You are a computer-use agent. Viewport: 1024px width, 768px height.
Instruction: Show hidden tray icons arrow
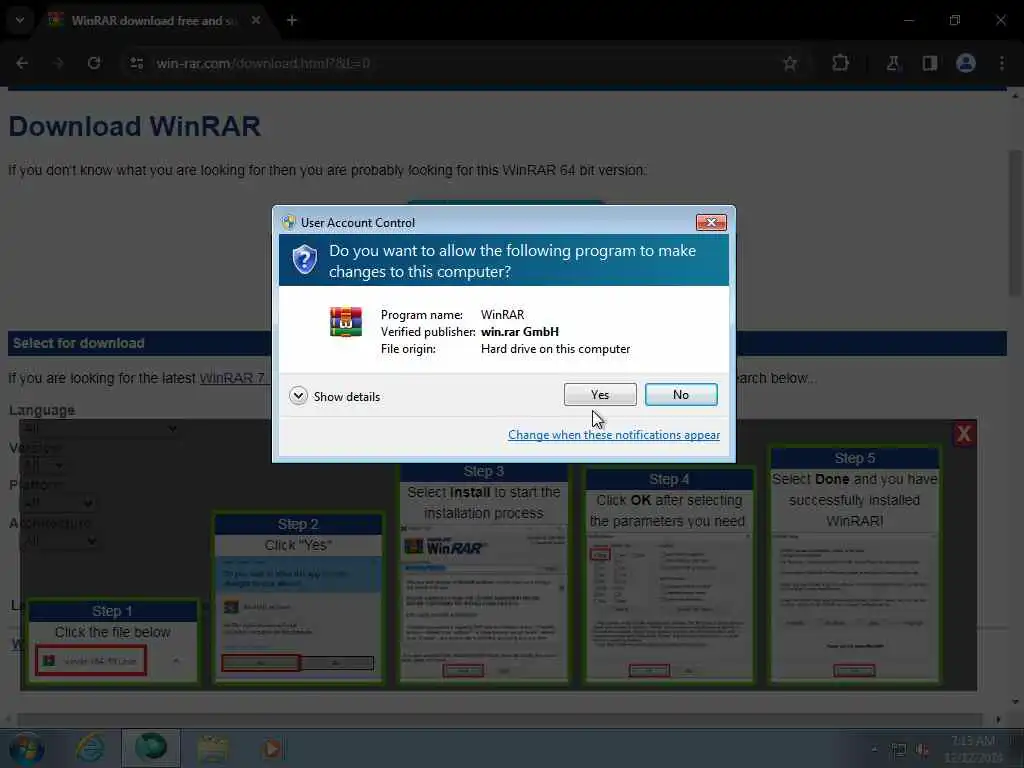click(874, 749)
